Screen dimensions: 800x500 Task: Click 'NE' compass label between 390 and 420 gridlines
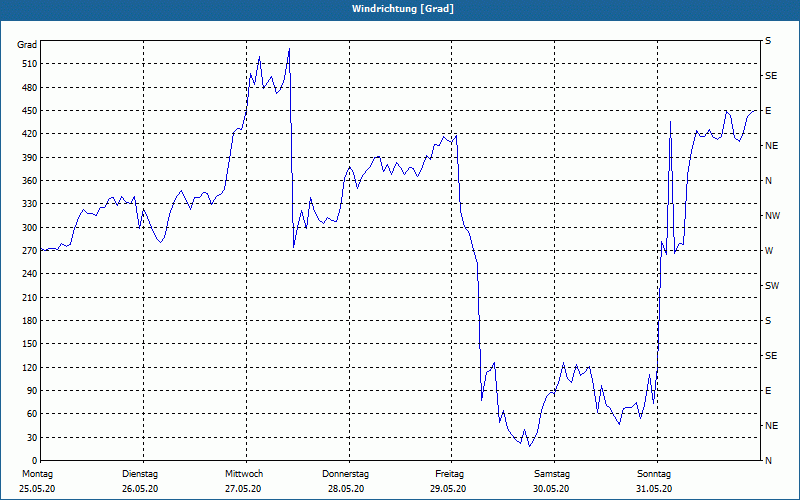pos(771,146)
